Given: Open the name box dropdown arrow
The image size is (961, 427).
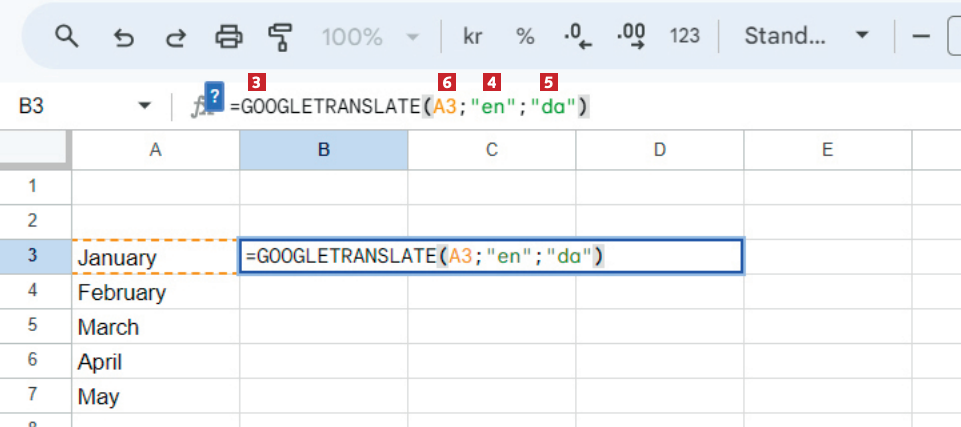Looking at the screenshot, I should coord(145,105).
